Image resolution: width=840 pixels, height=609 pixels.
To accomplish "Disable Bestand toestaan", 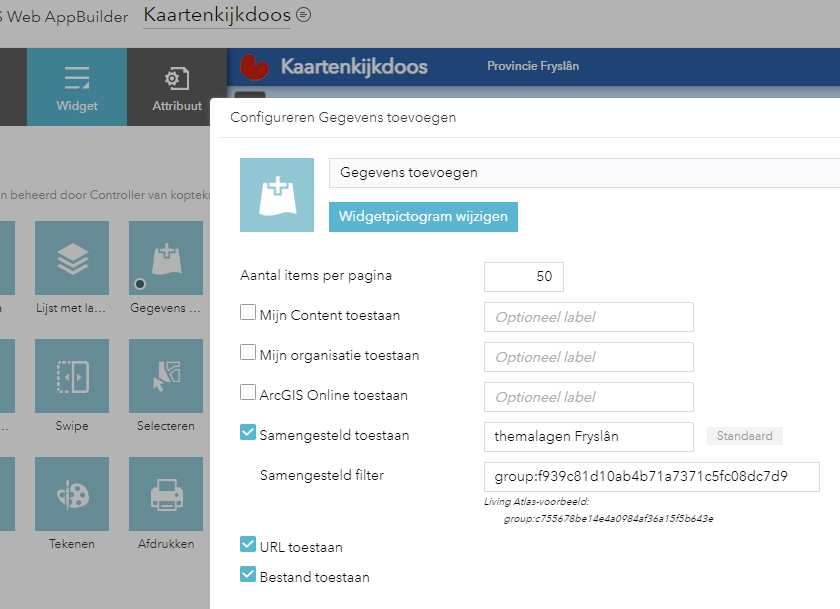I will point(246,576).
